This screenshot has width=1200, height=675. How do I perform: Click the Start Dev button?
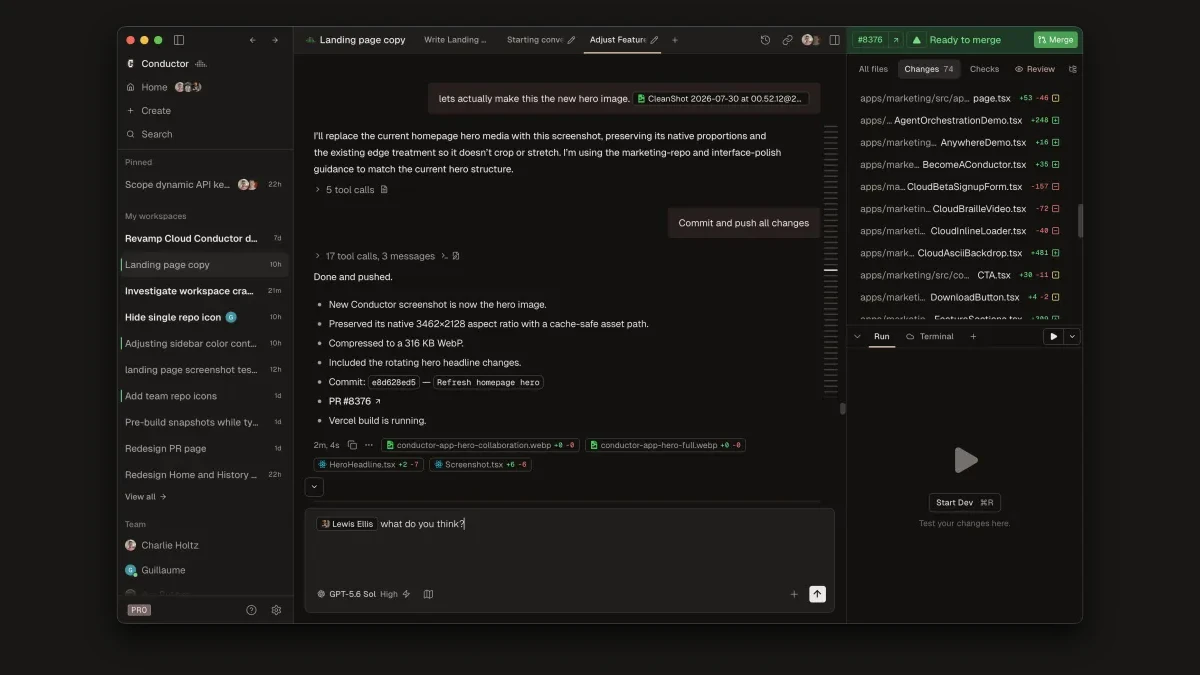pyautogui.click(x=965, y=503)
